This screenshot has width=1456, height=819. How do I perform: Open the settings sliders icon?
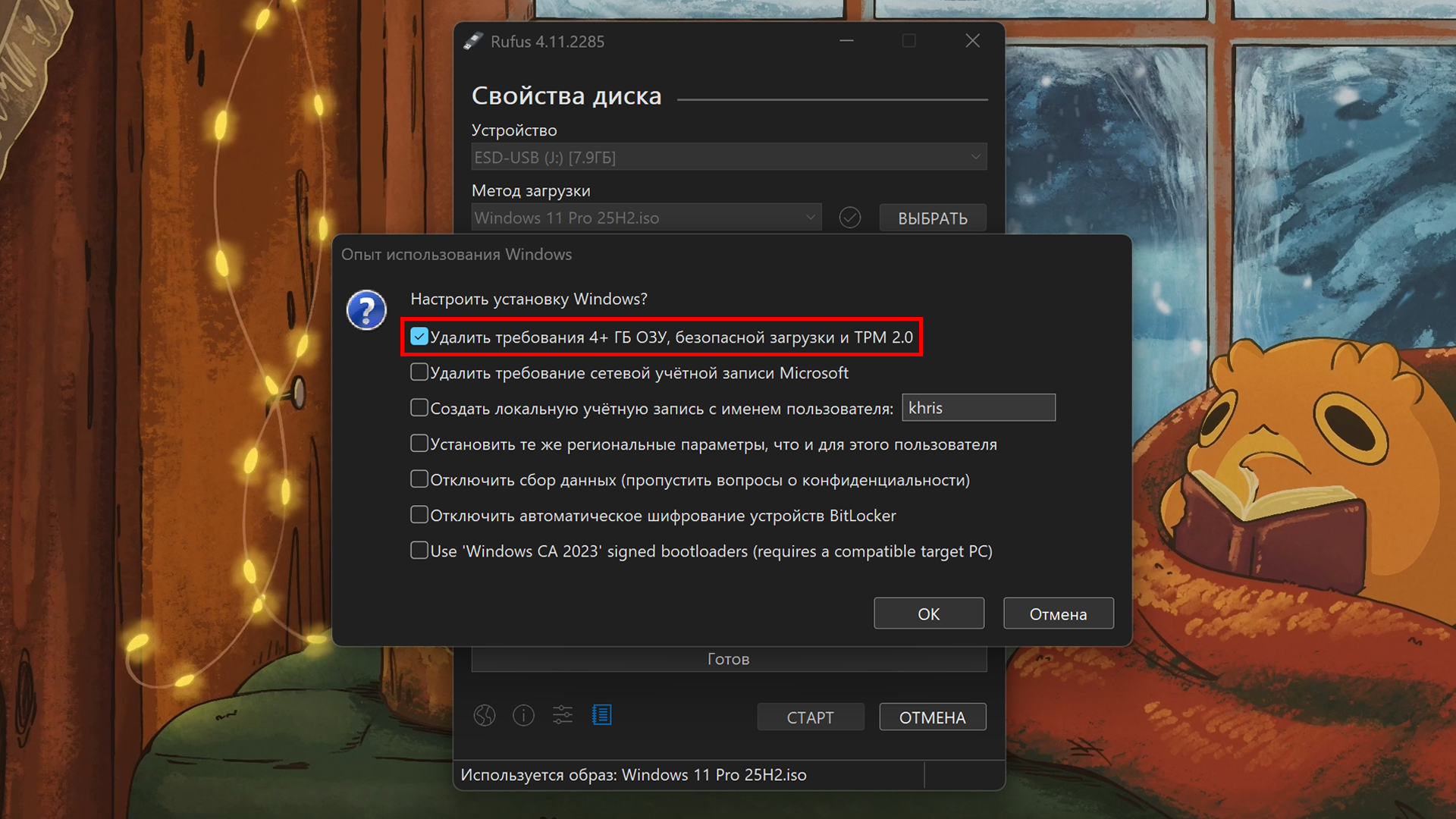(563, 715)
